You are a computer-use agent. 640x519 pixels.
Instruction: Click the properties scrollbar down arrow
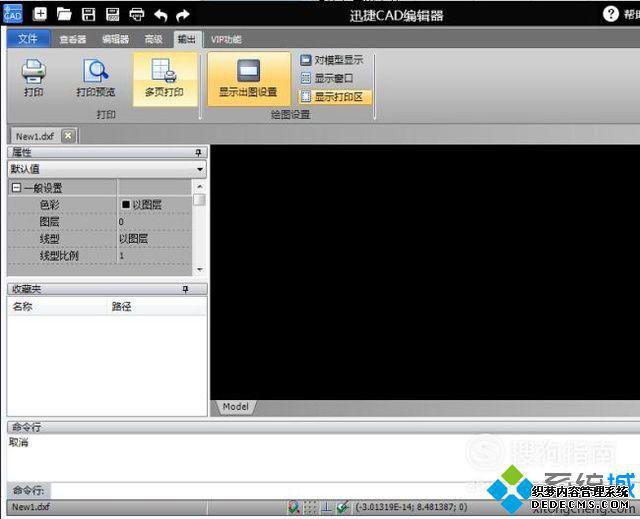point(200,269)
